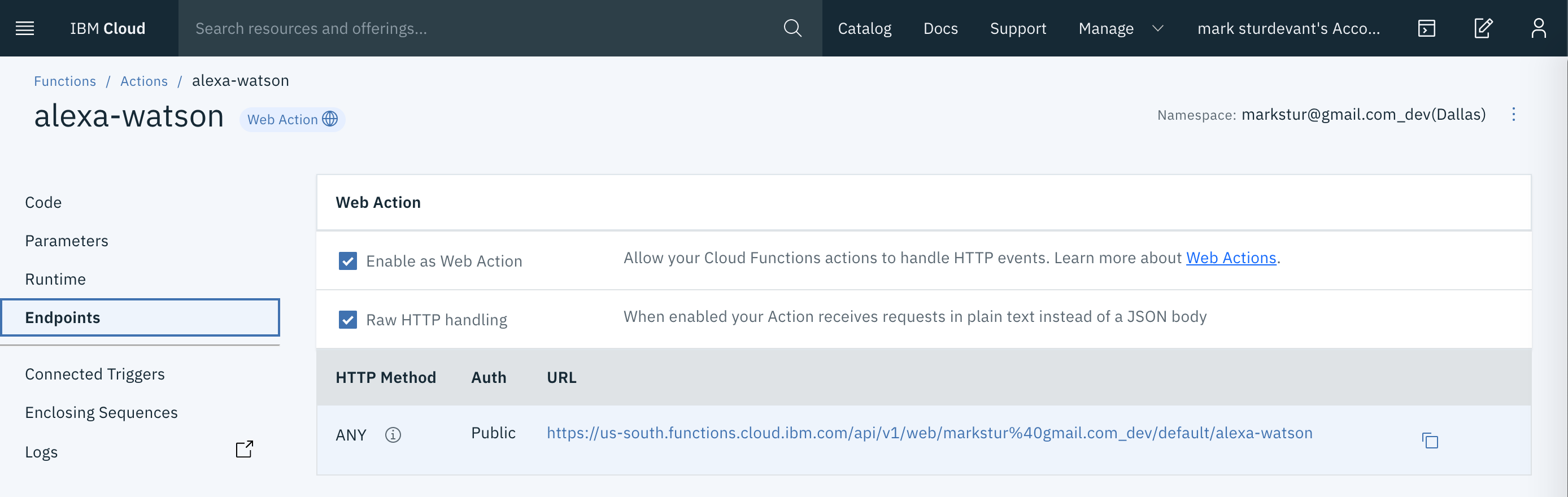Copy the web action URL
Viewport: 1568px width, 497px height.
point(1430,441)
